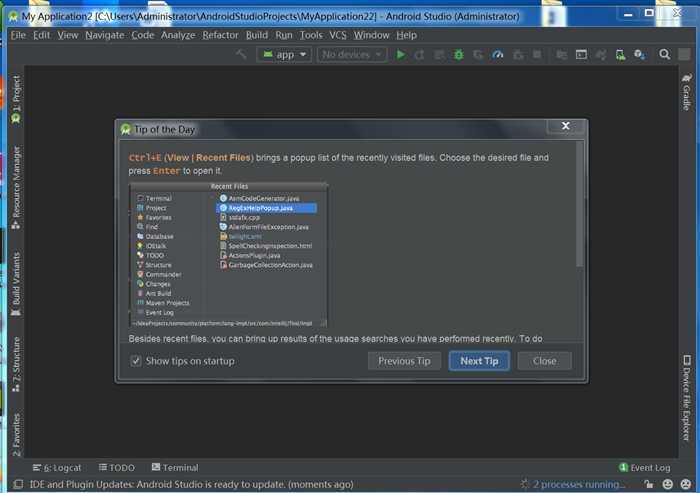700x493 pixels.
Task: Click the Stop square icon
Action: (x=537, y=54)
